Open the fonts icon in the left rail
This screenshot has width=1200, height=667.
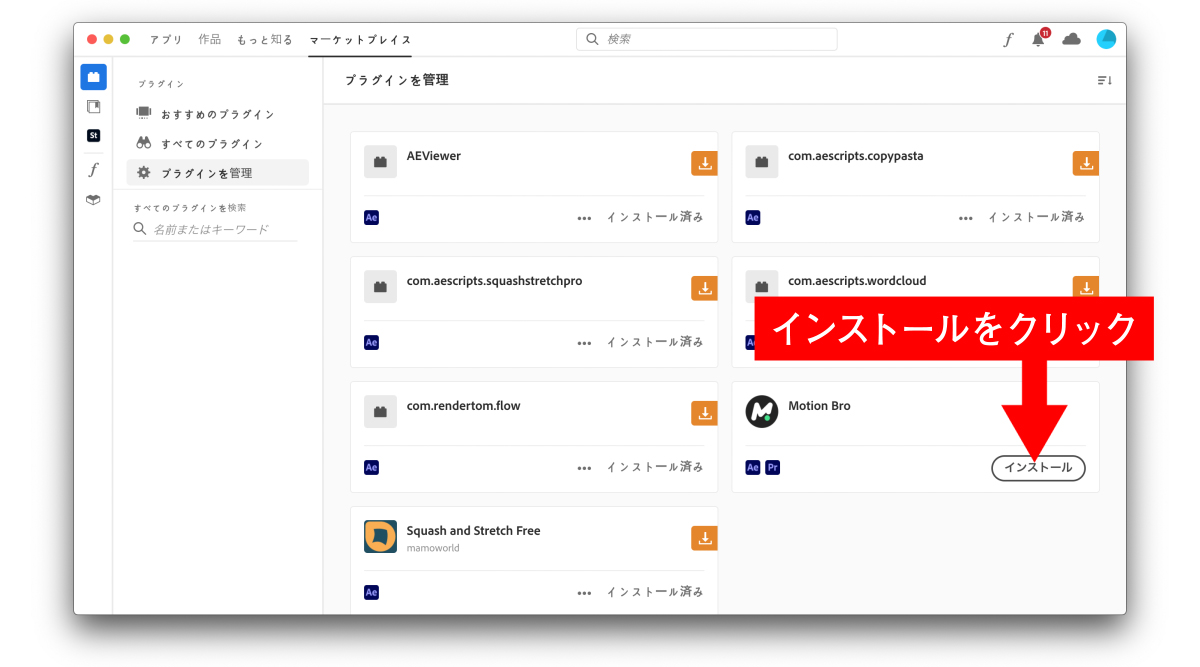point(93,169)
